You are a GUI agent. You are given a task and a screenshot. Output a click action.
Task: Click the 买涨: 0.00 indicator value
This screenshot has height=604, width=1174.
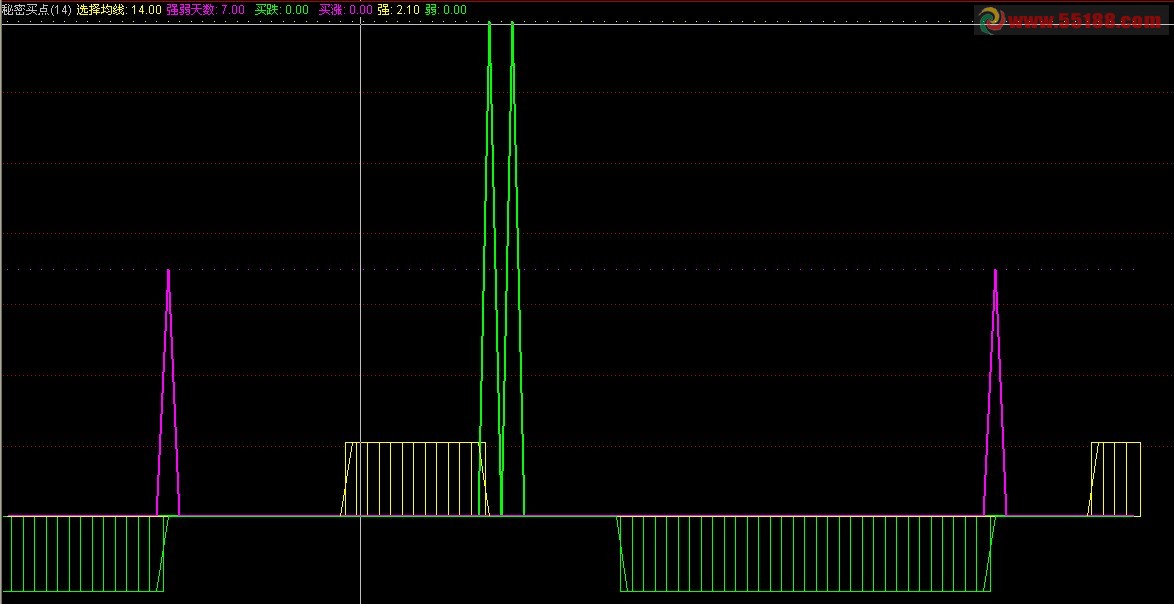[345, 10]
